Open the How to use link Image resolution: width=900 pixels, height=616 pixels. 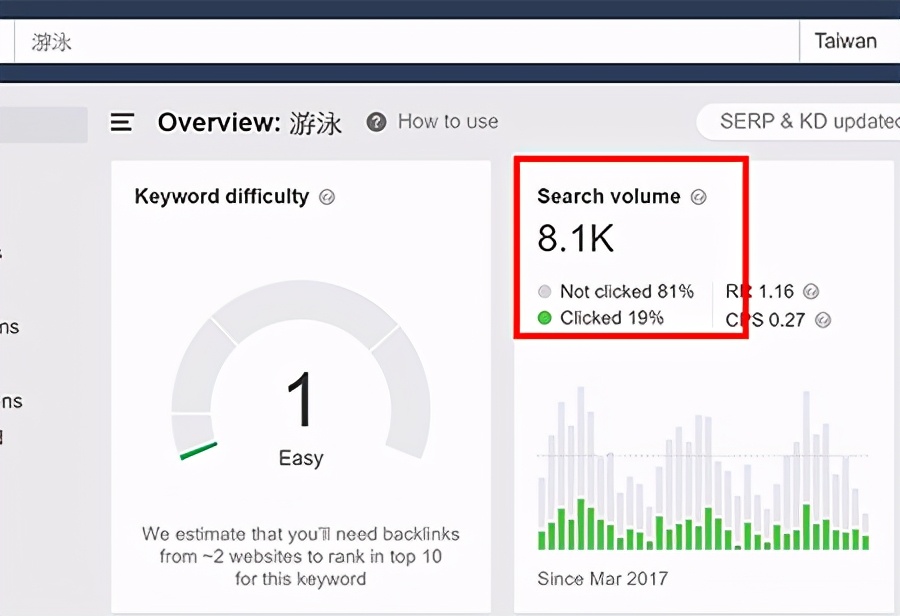click(x=448, y=122)
